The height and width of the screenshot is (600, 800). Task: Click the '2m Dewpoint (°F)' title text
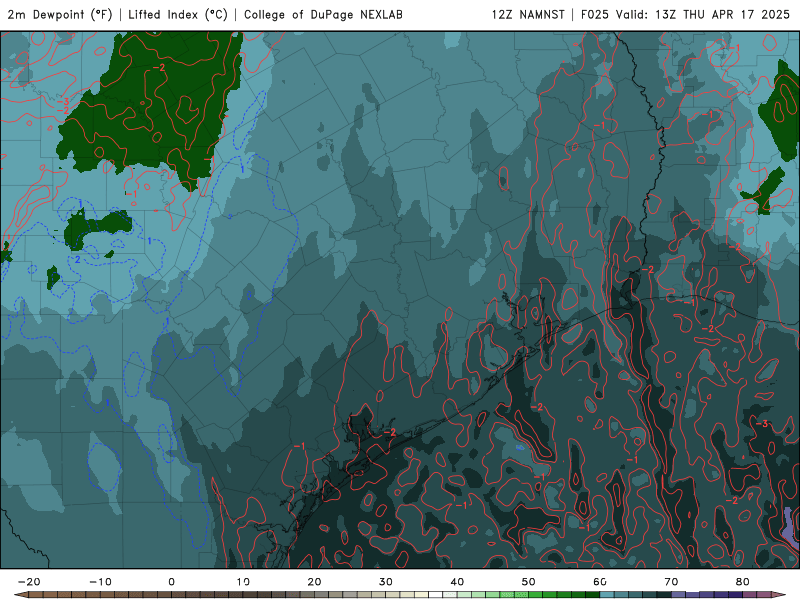[60, 15]
